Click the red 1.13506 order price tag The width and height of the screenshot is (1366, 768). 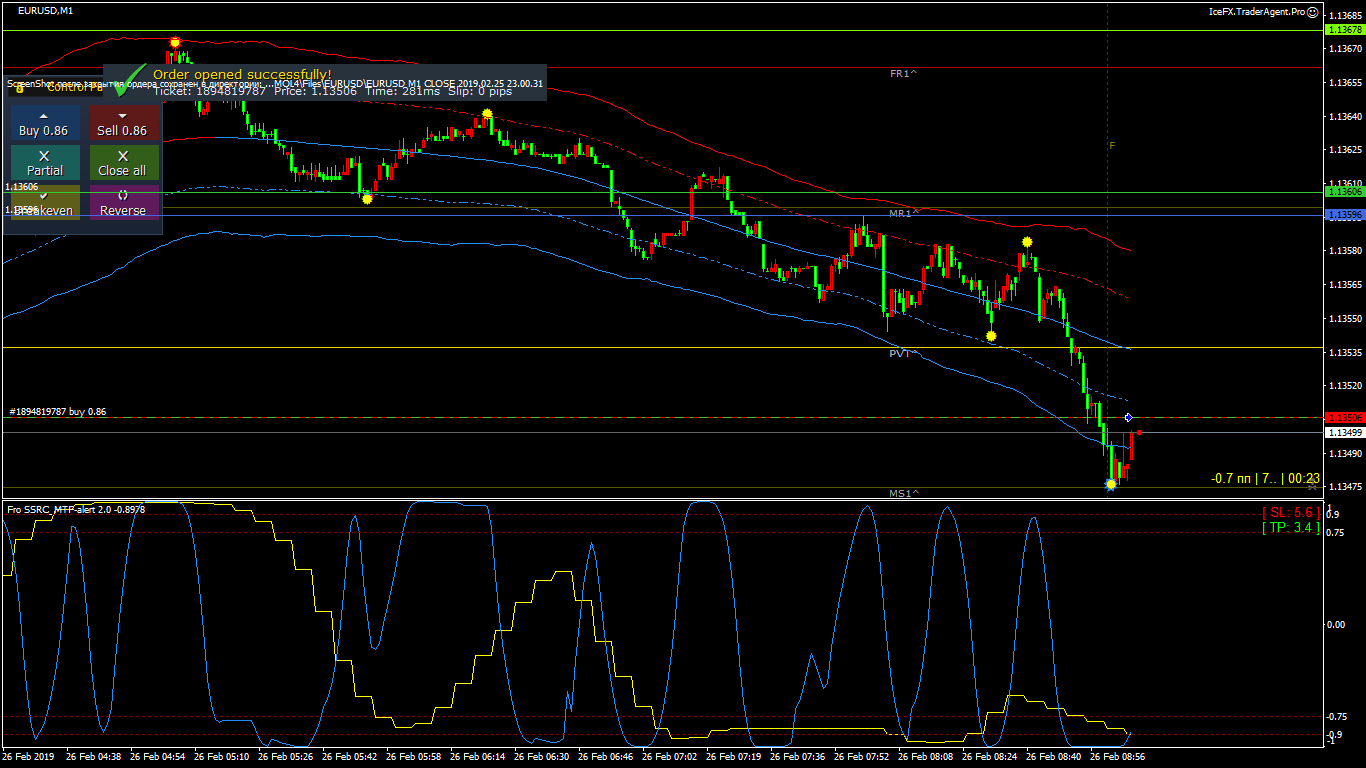(x=1344, y=417)
